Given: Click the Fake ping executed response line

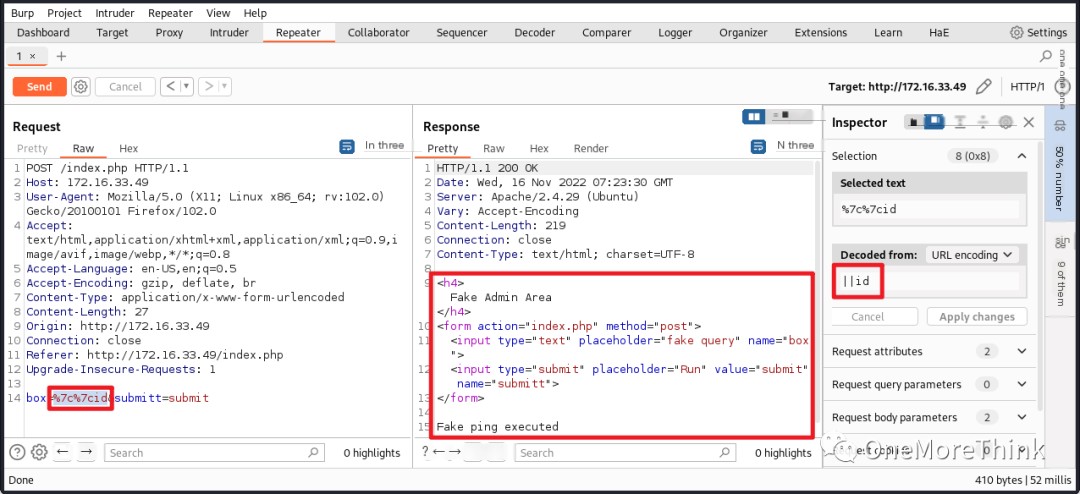Looking at the screenshot, I should coord(497,426).
